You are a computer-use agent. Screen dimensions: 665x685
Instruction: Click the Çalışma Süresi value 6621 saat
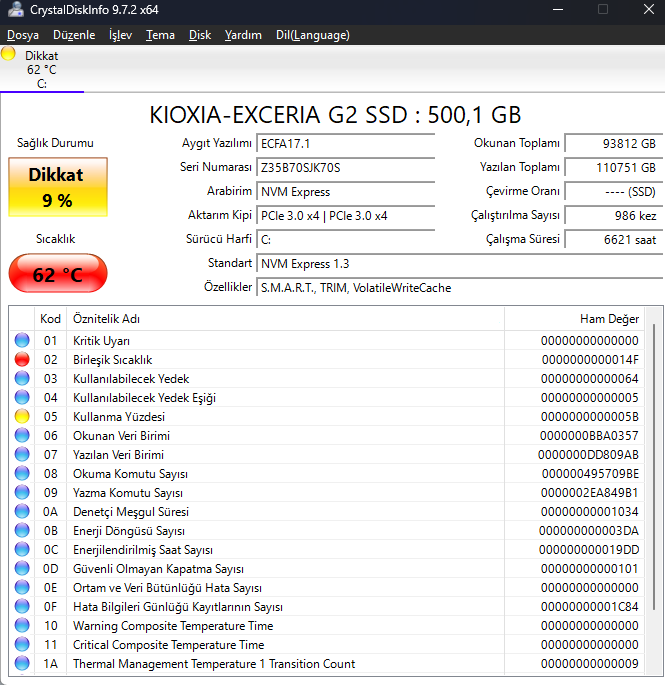tap(613, 240)
